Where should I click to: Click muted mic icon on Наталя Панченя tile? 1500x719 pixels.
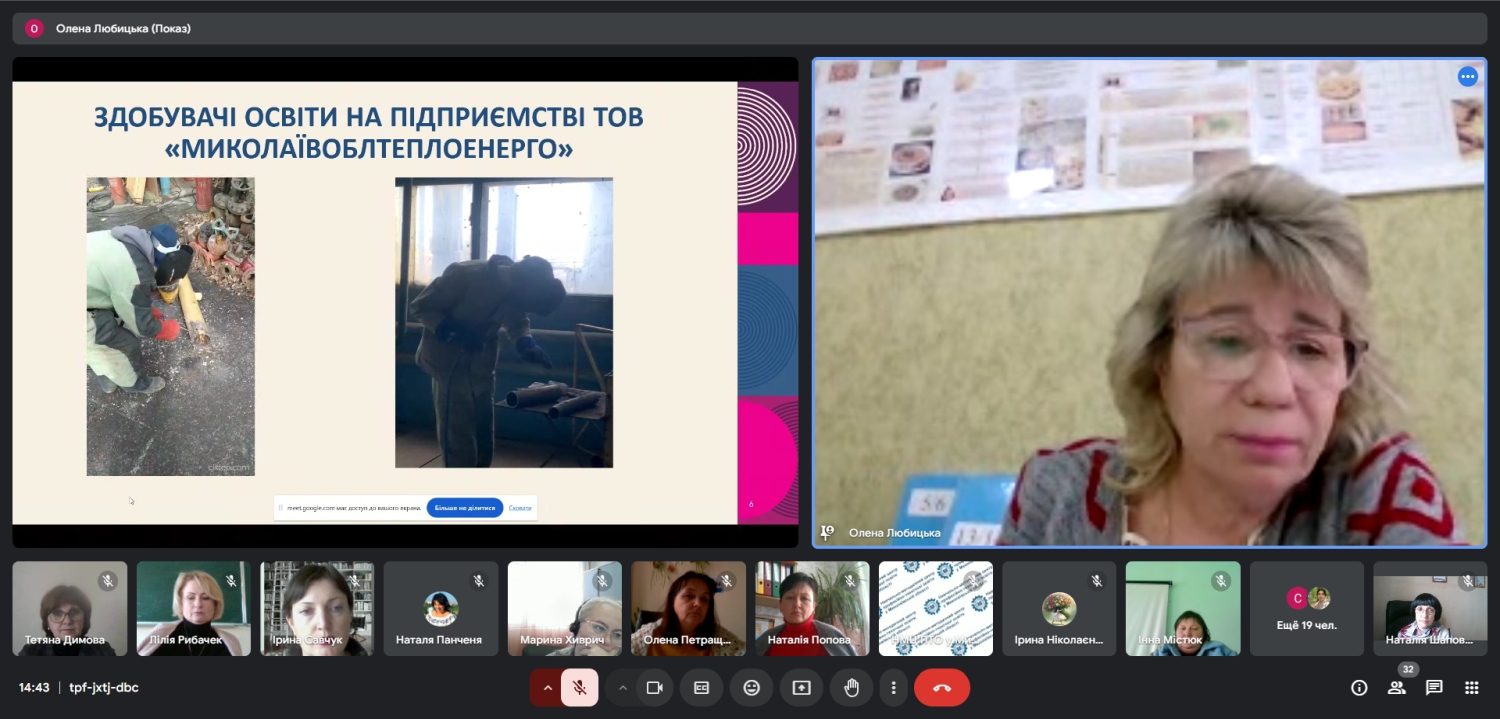[x=479, y=580]
